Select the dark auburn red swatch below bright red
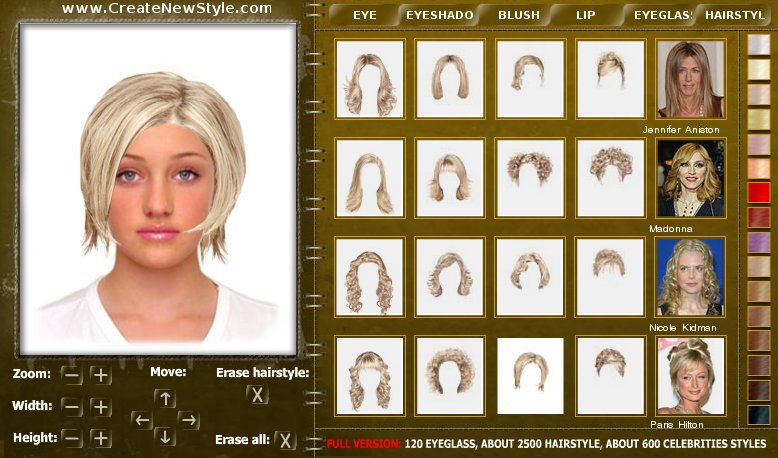The width and height of the screenshot is (778, 458). click(759, 217)
